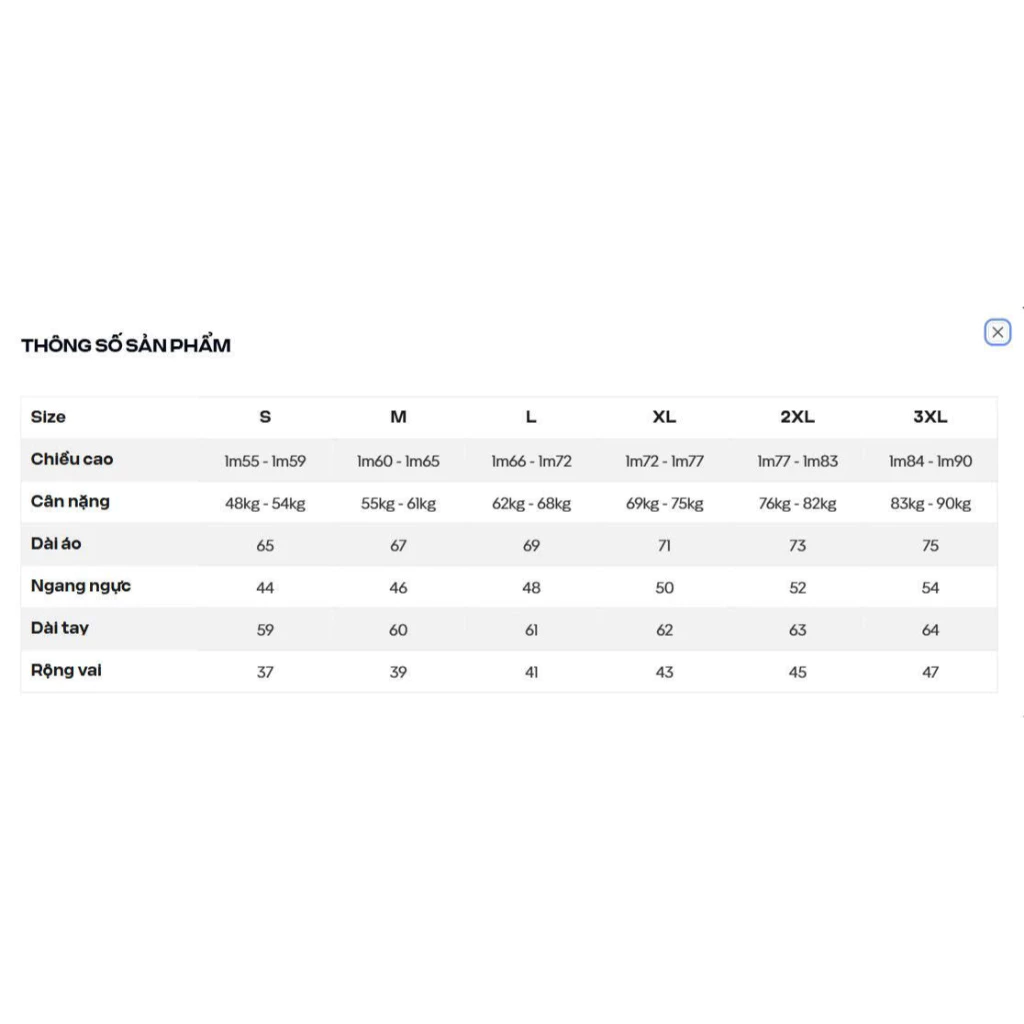This screenshot has height=1024, width=1024.
Task: Click the 3XL size column header
Action: (930, 417)
